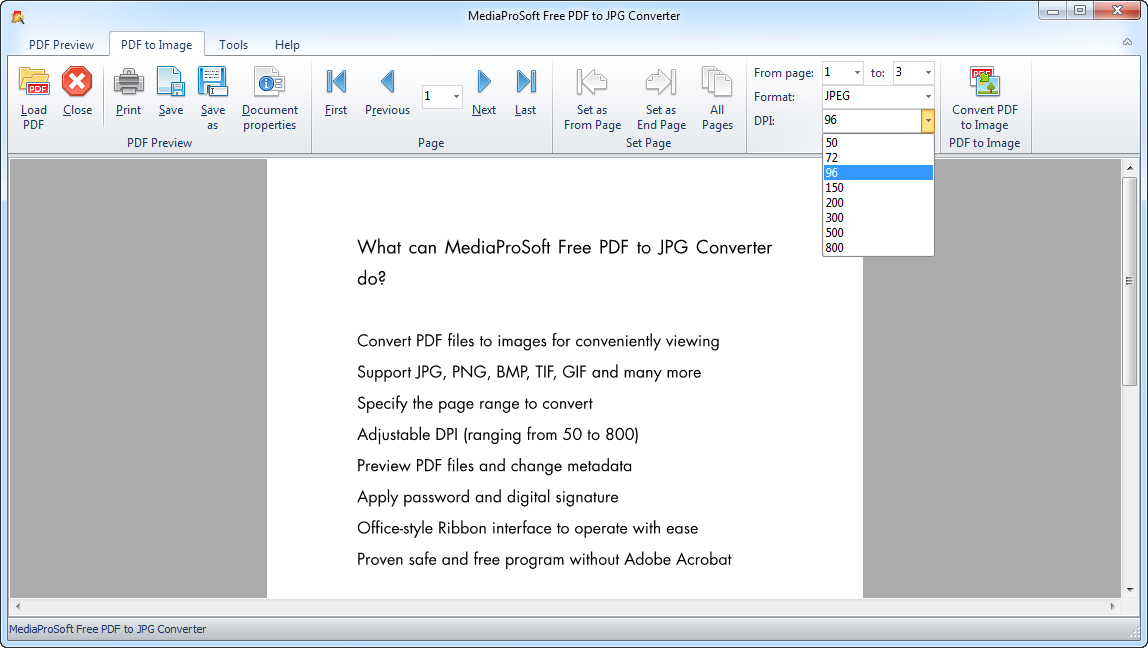Click the app icon in the title bar

point(18,16)
